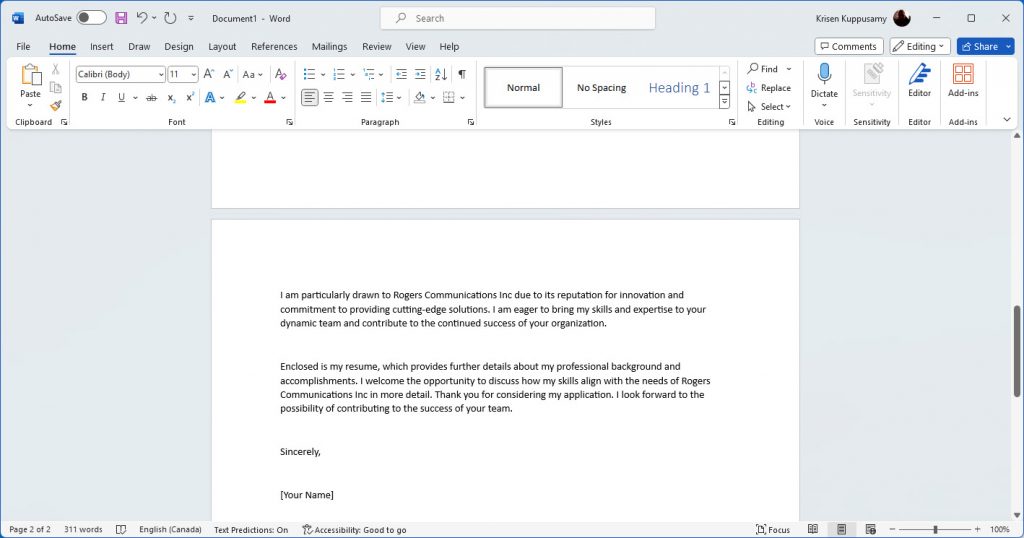This screenshot has width=1024, height=538.
Task: Open the font name dropdown Calibri (Body)
Action: 120,74
